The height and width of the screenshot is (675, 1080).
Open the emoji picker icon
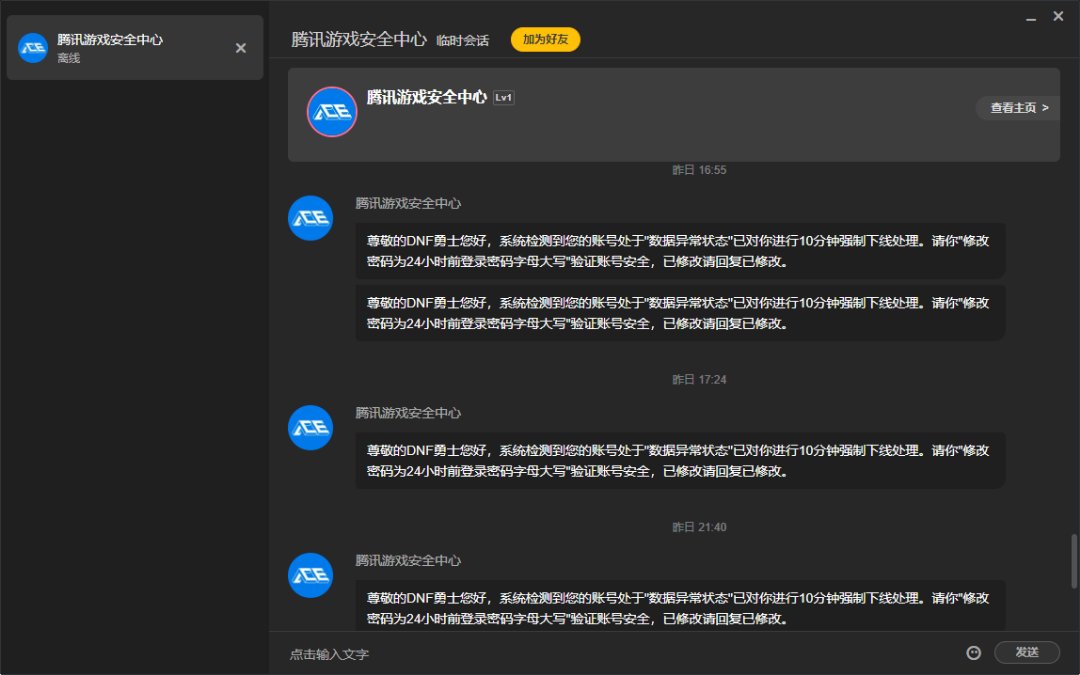coord(973,652)
